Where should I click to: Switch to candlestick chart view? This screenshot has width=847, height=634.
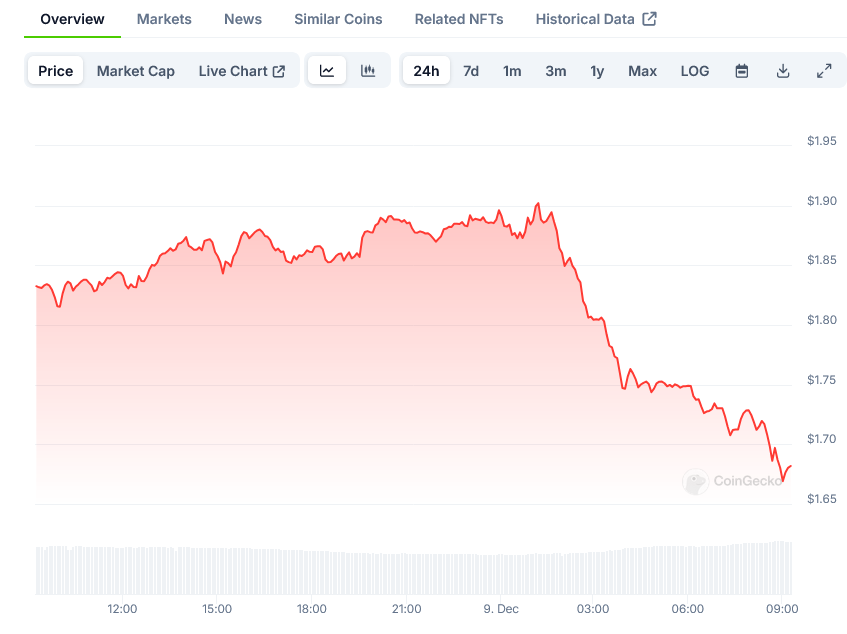tap(368, 71)
